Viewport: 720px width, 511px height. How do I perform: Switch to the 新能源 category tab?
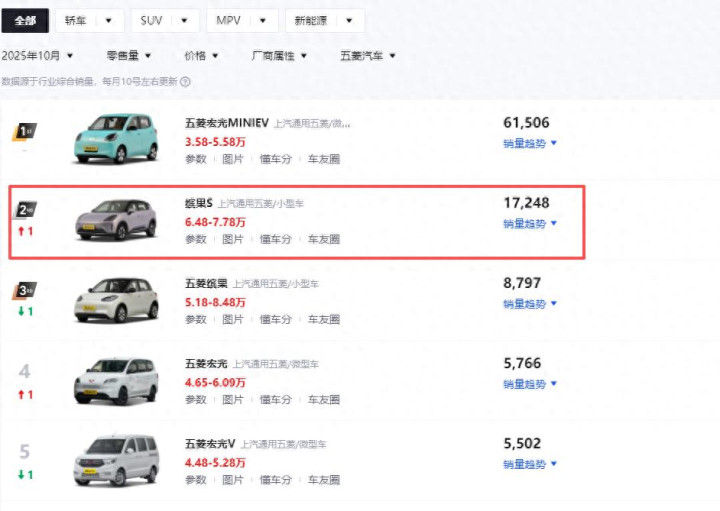coord(324,20)
